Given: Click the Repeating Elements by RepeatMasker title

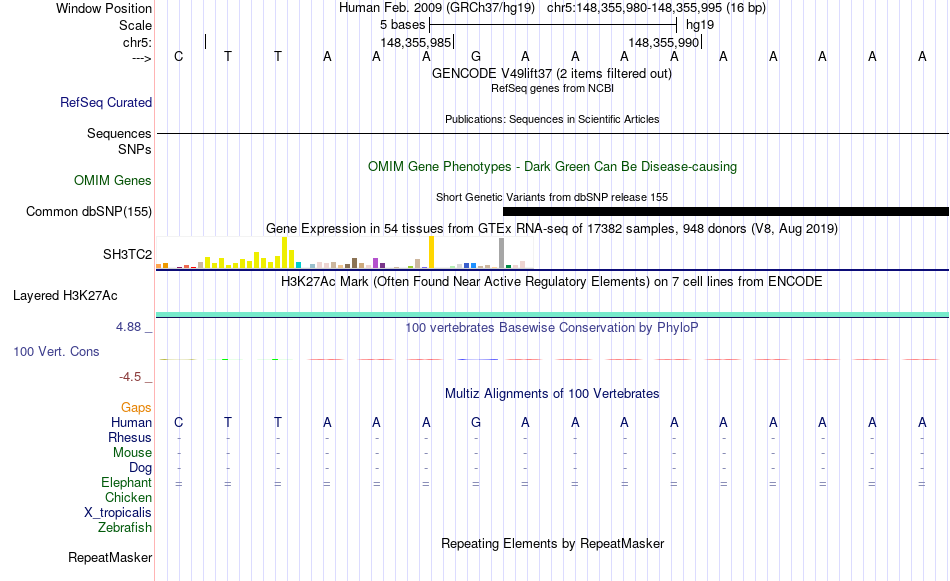Looking at the screenshot, I should (x=552, y=543).
